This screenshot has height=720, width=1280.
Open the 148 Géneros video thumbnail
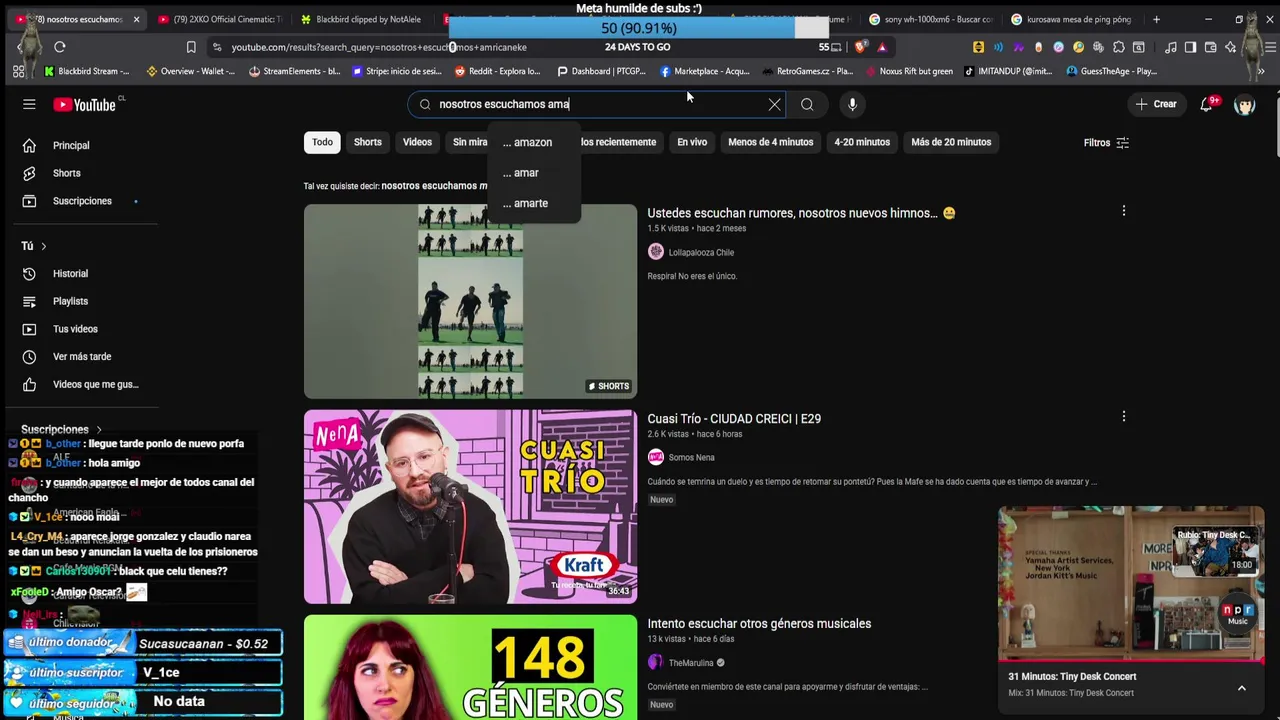(470, 667)
